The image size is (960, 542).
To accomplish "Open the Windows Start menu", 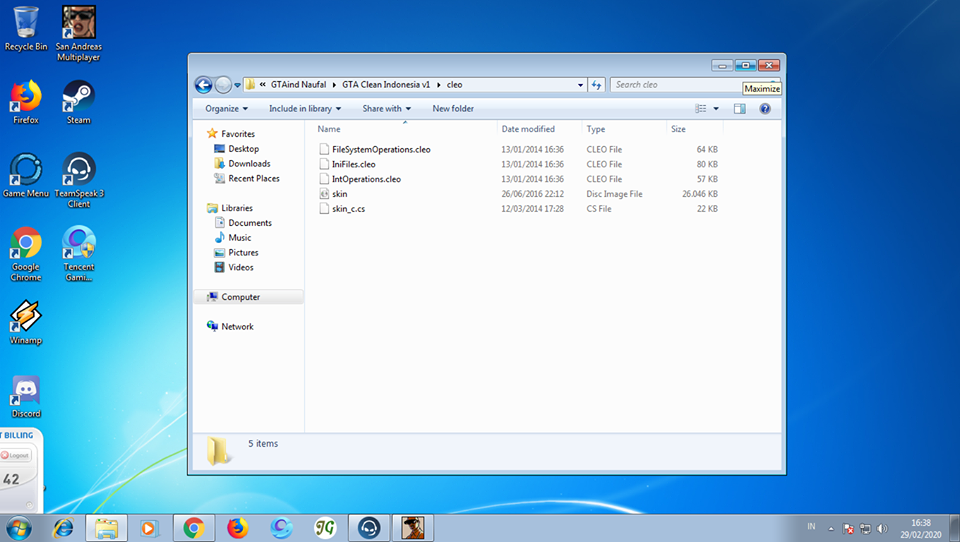I will click(18, 528).
